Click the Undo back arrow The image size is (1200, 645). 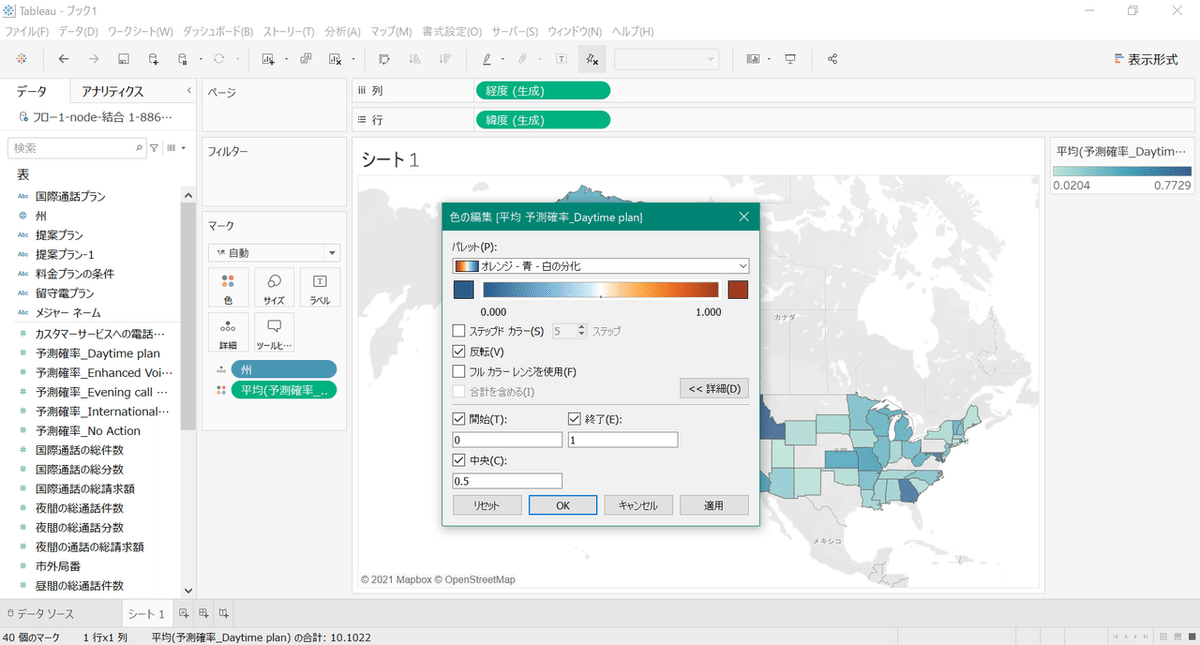[64, 59]
